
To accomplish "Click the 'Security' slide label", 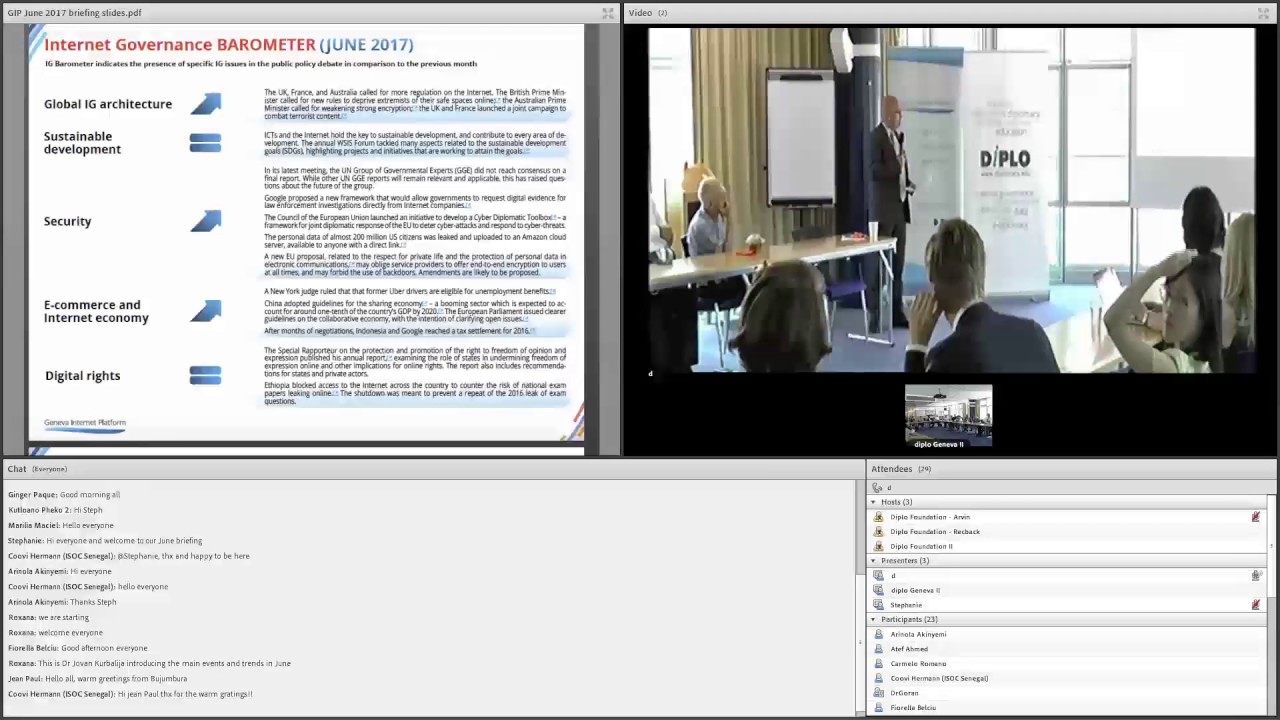I will click(67, 222).
